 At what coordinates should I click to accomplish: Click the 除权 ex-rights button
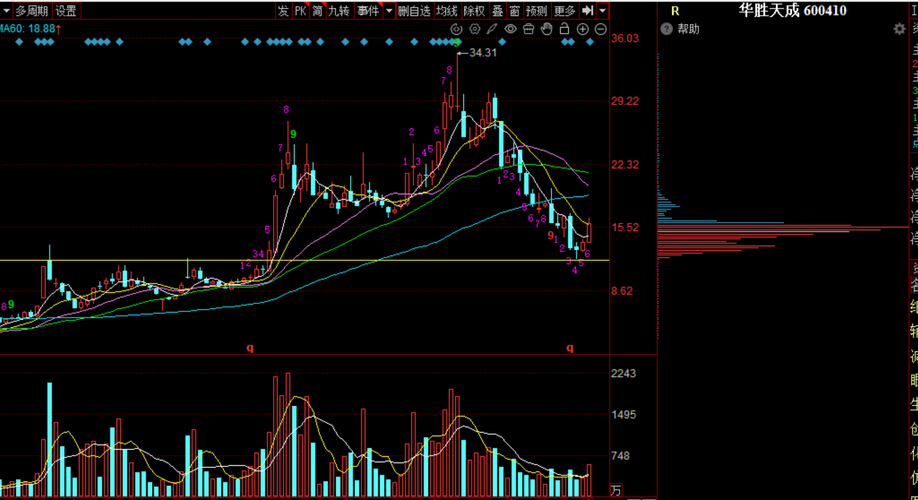pyautogui.click(x=474, y=11)
